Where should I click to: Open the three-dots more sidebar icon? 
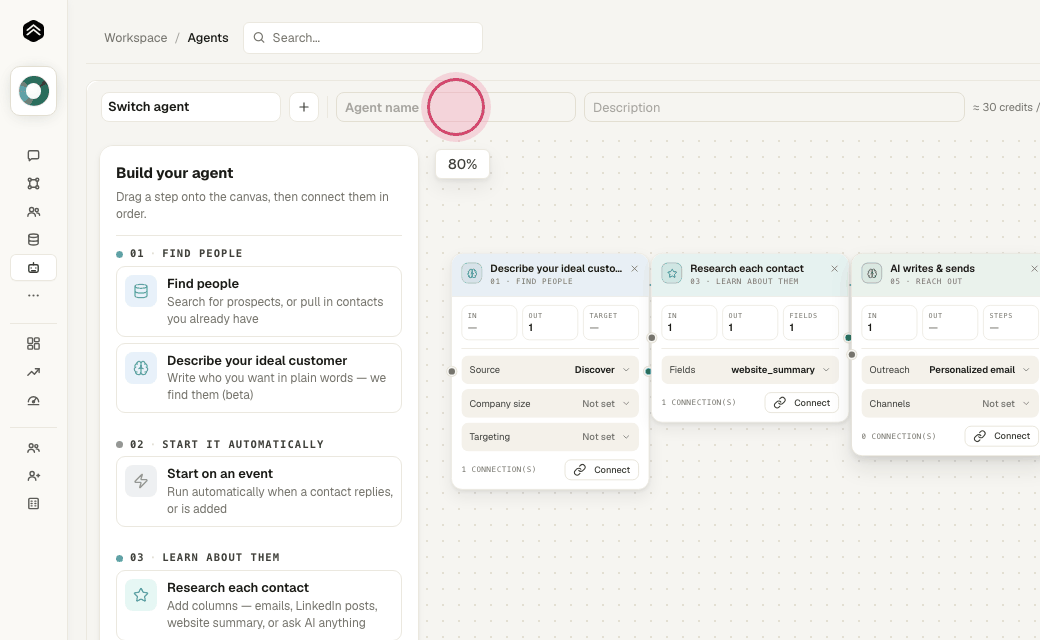pos(33,296)
